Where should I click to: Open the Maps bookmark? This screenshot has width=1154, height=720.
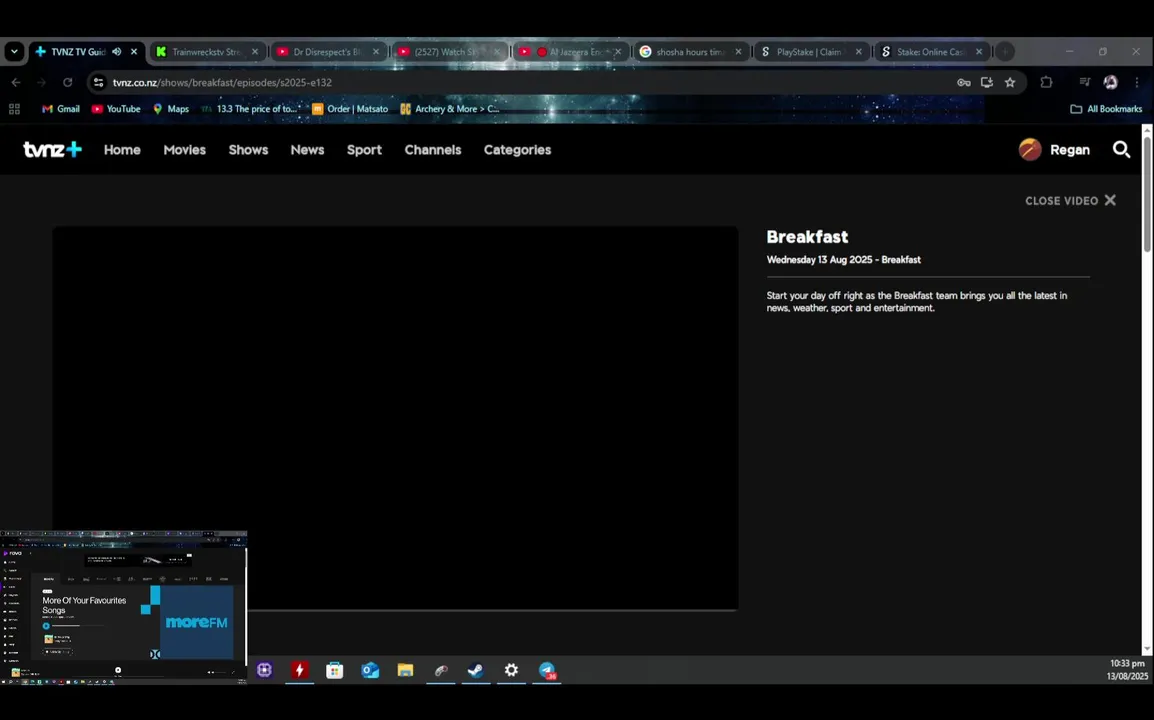coord(171,109)
